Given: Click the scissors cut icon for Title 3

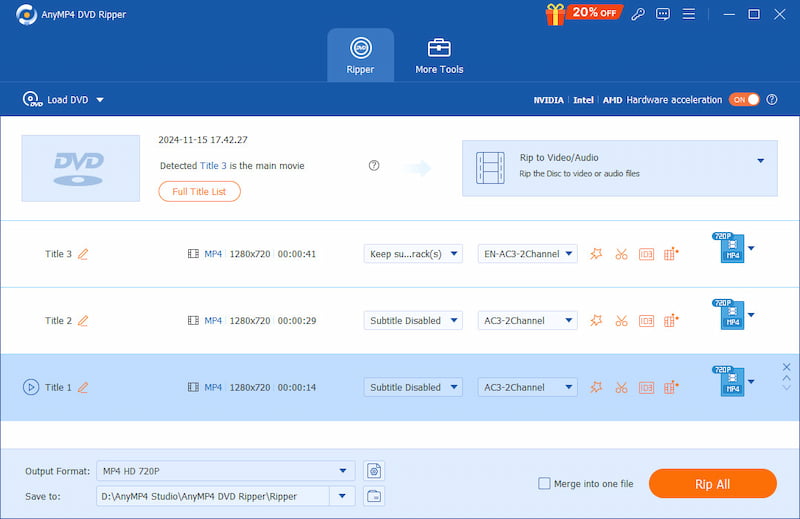Looking at the screenshot, I should pyautogui.click(x=621, y=254).
